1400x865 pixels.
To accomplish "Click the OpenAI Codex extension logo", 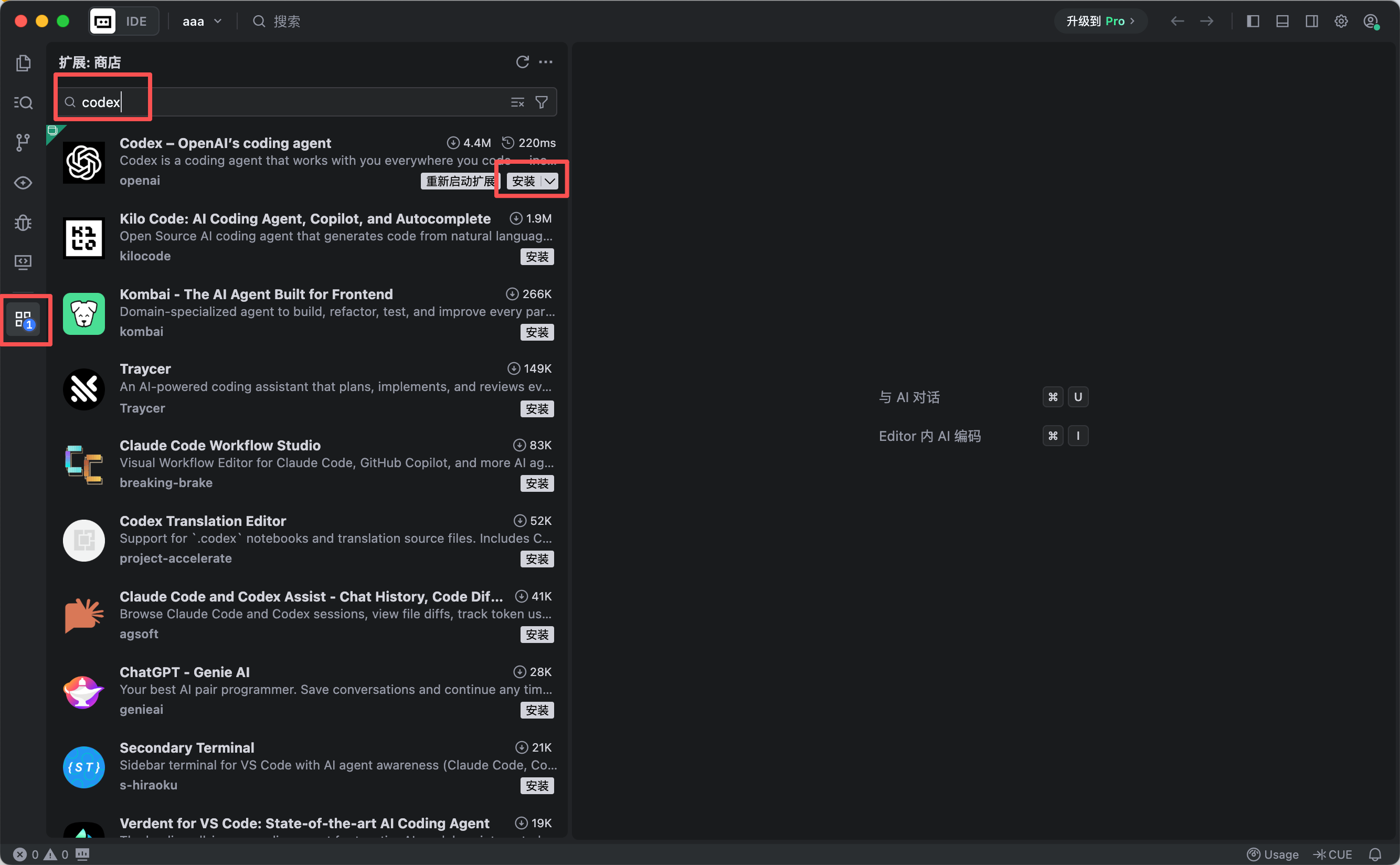I will pos(84,163).
